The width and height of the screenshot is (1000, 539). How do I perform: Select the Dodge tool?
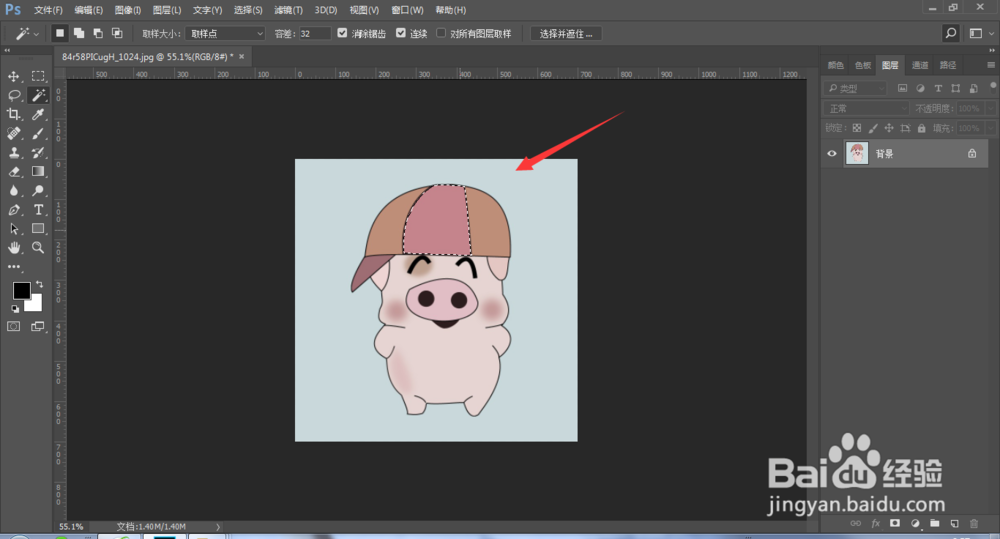[38, 191]
